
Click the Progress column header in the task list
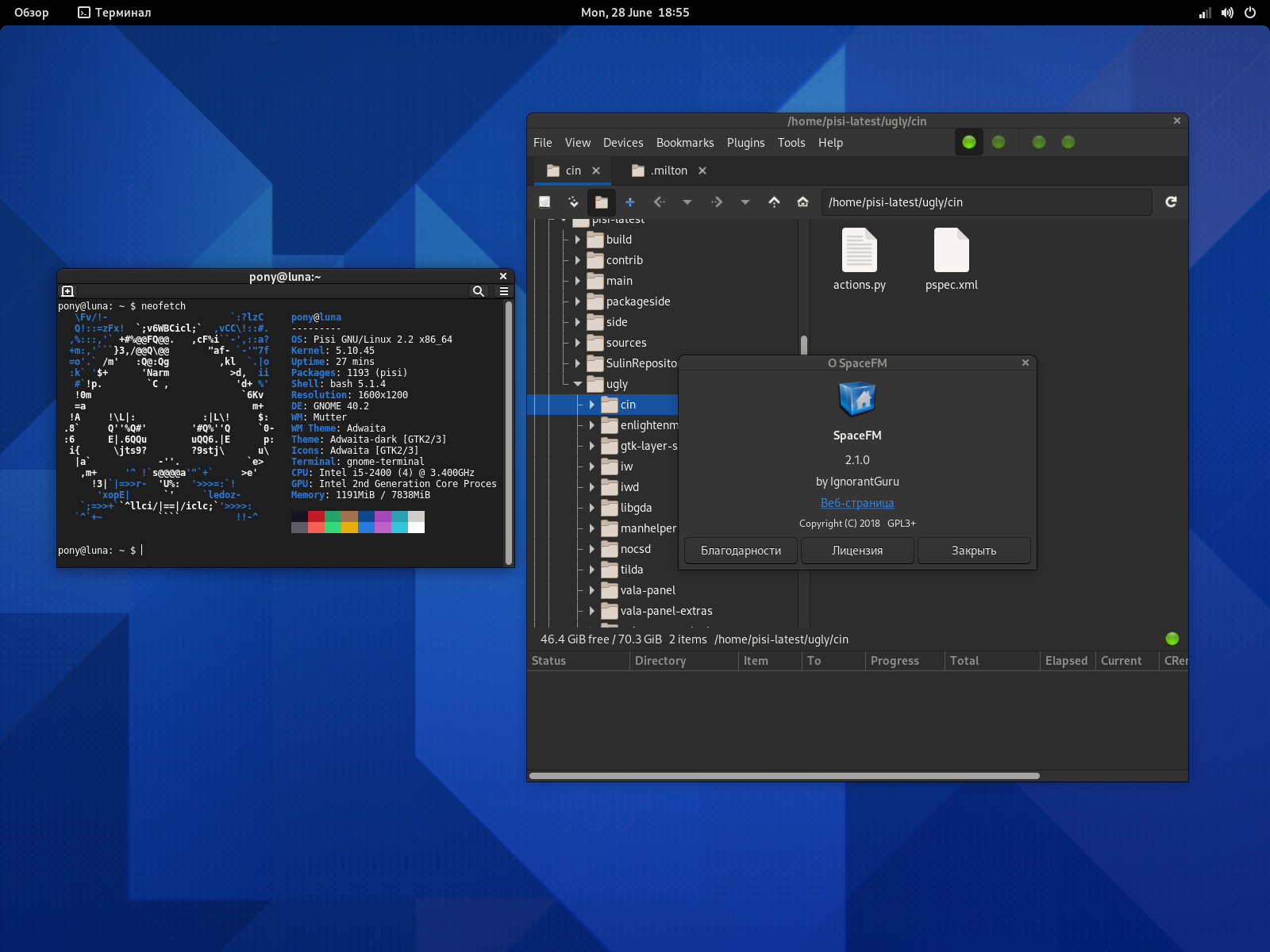click(905, 661)
